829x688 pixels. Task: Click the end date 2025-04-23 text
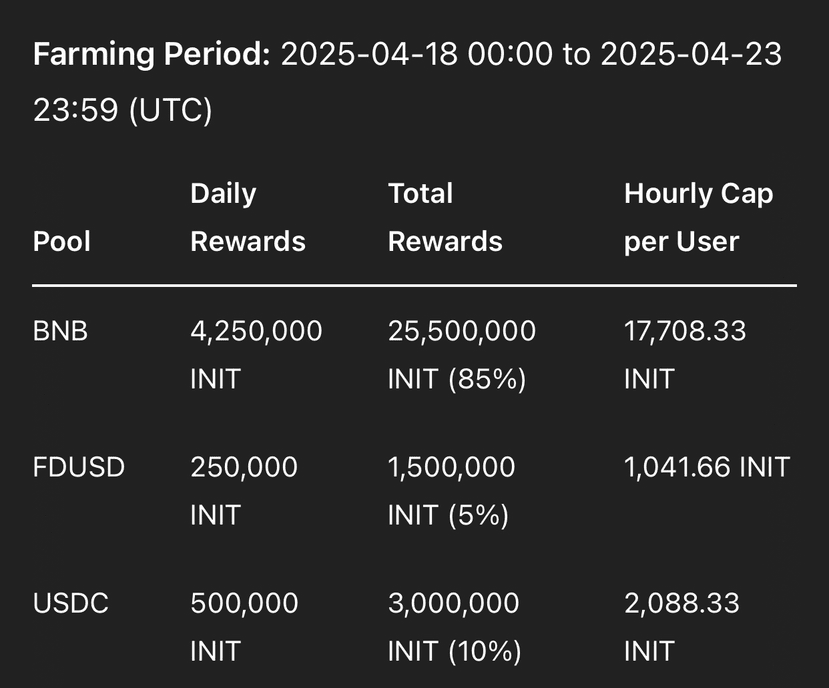point(690,54)
